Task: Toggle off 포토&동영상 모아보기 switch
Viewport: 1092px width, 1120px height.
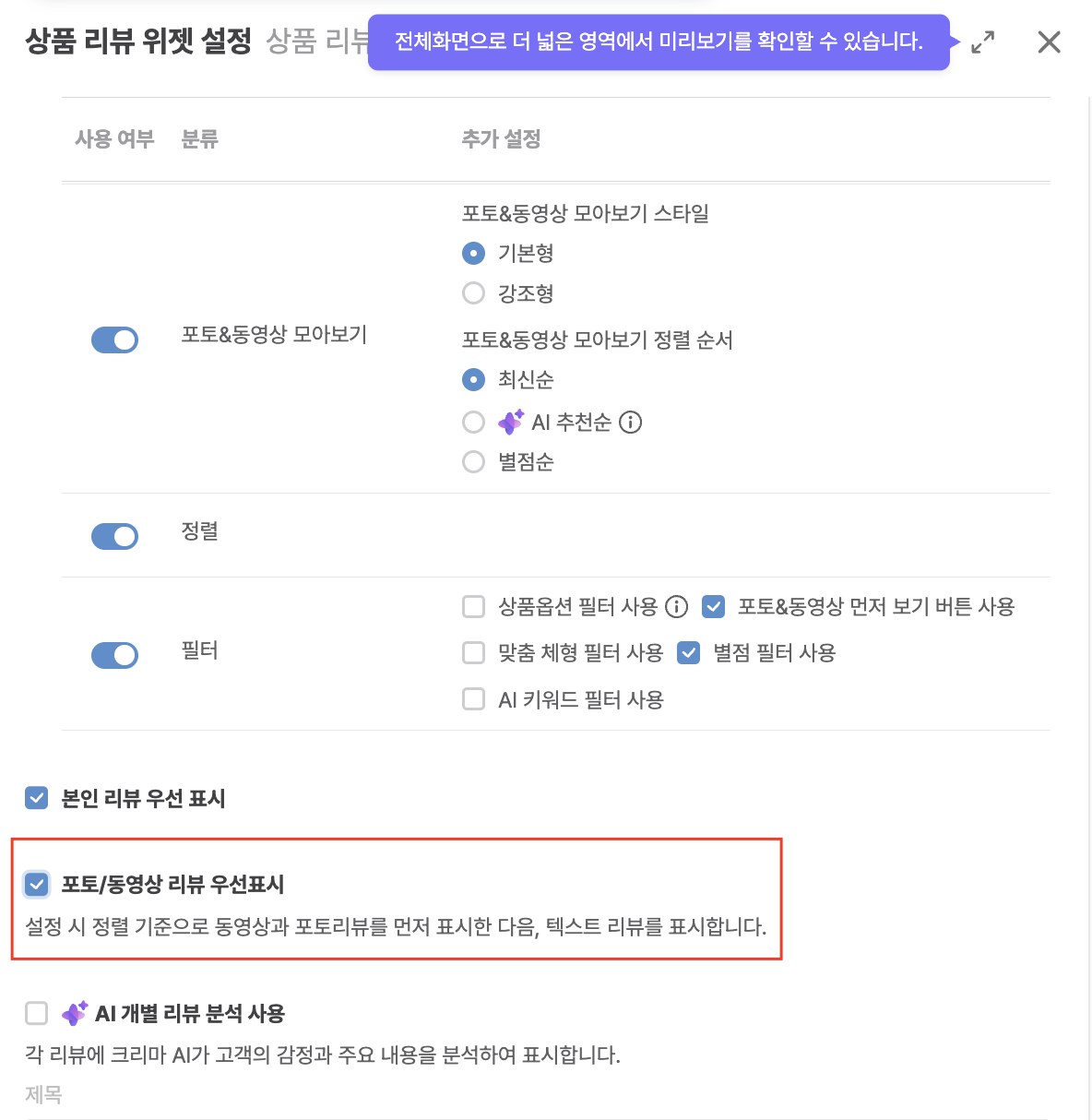Action: point(114,340)
